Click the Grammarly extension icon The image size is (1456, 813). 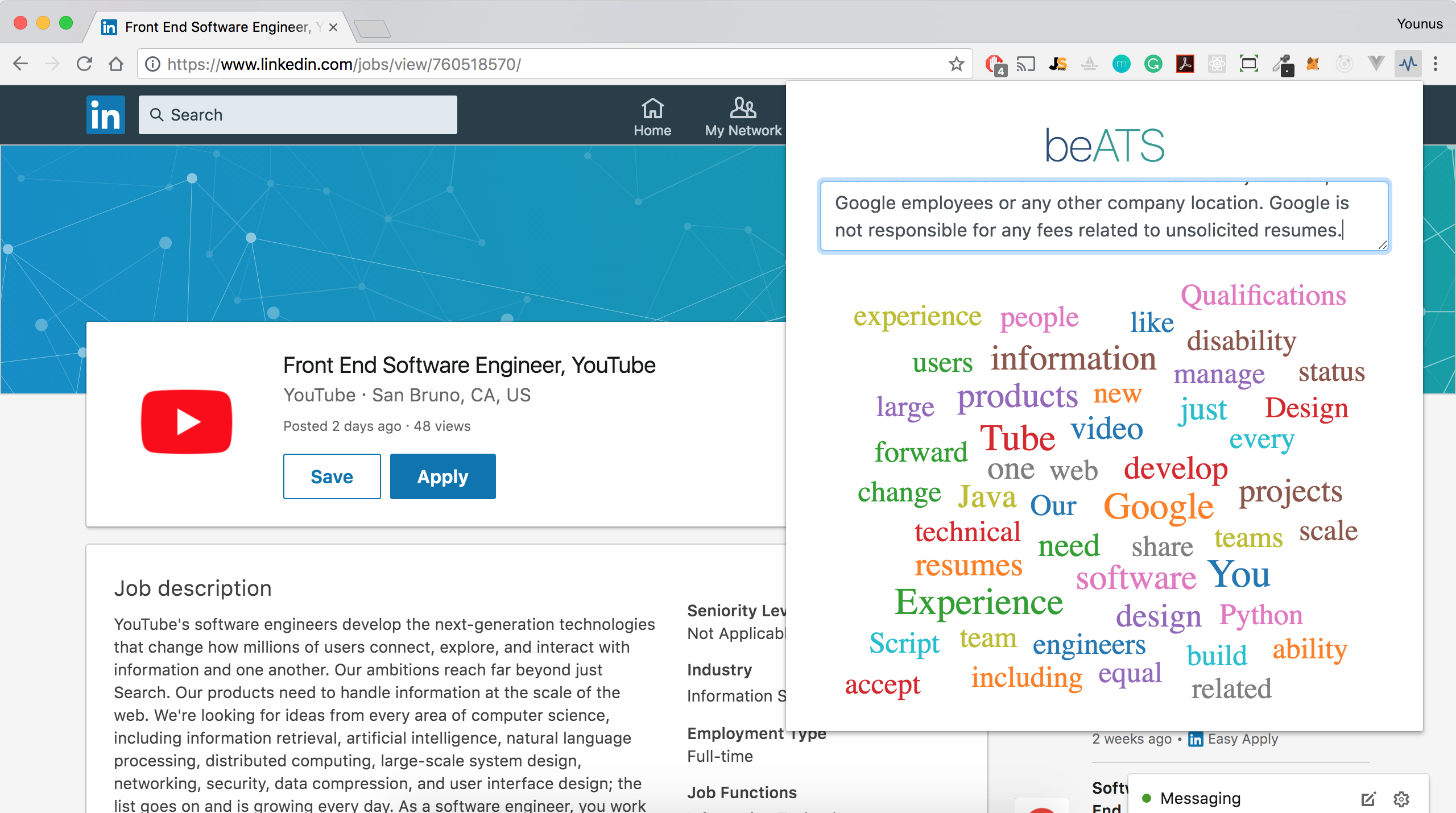pos(1153,64)
